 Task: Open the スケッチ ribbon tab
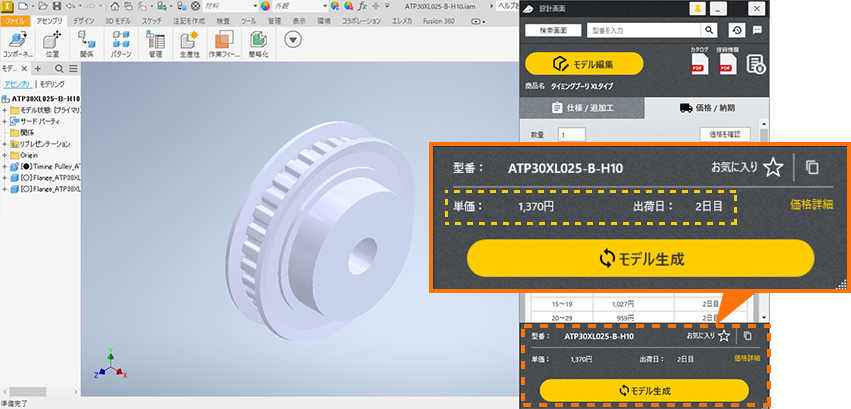(x=152, y=20)
